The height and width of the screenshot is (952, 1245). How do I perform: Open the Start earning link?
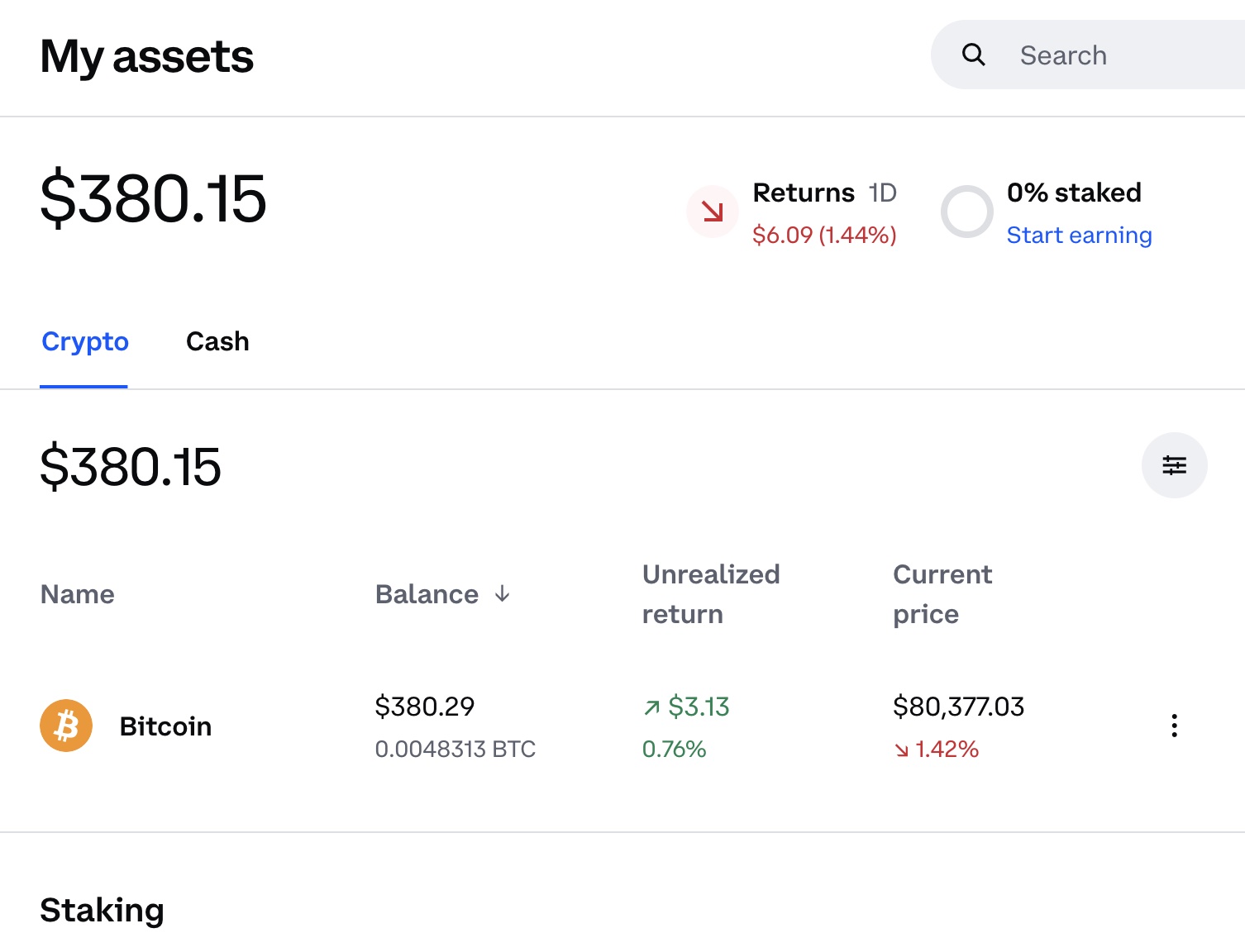1078,236
